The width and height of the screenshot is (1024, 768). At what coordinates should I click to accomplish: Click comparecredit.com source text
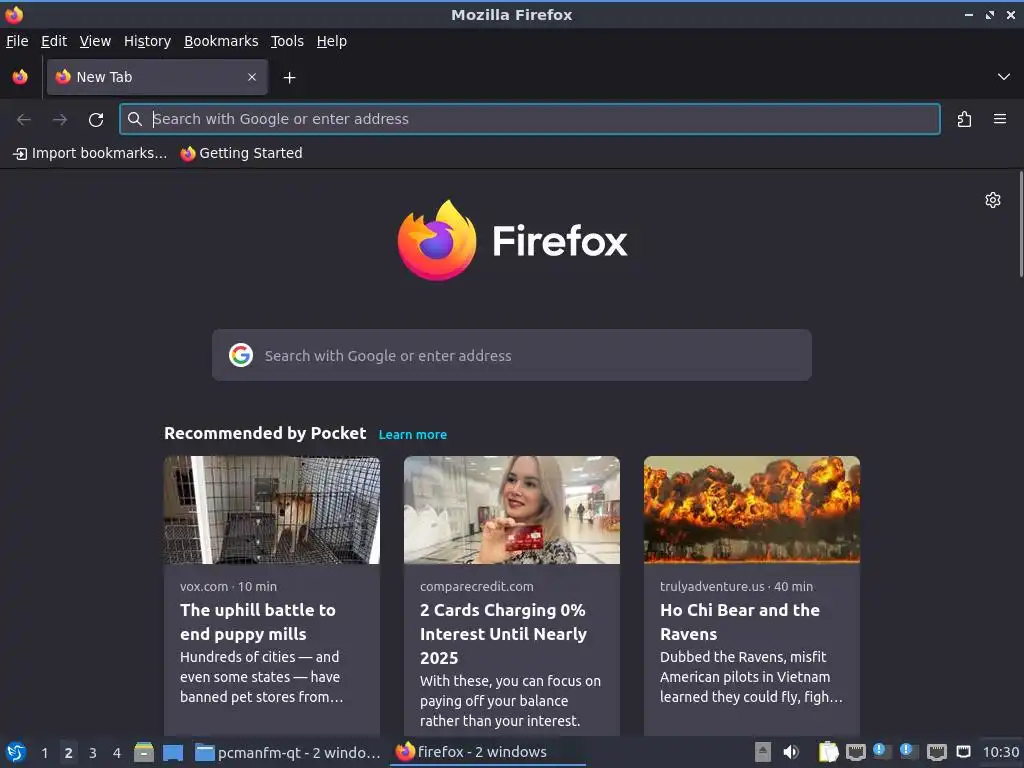[x=477, y=586]
